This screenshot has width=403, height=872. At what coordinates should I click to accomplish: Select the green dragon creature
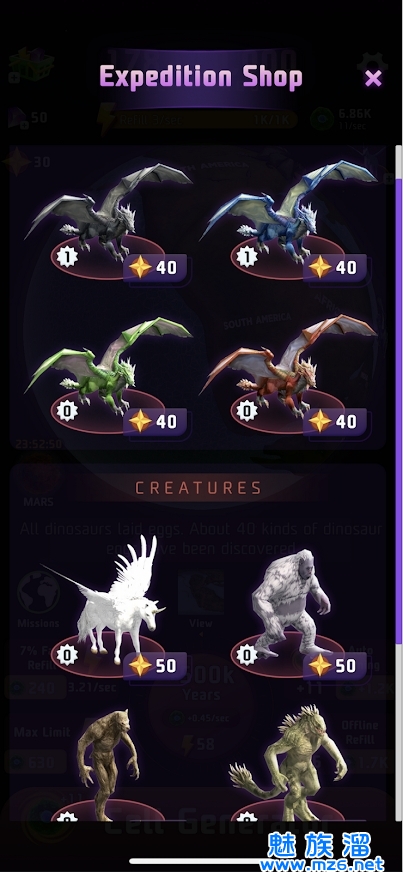click(x=108, y=365)
